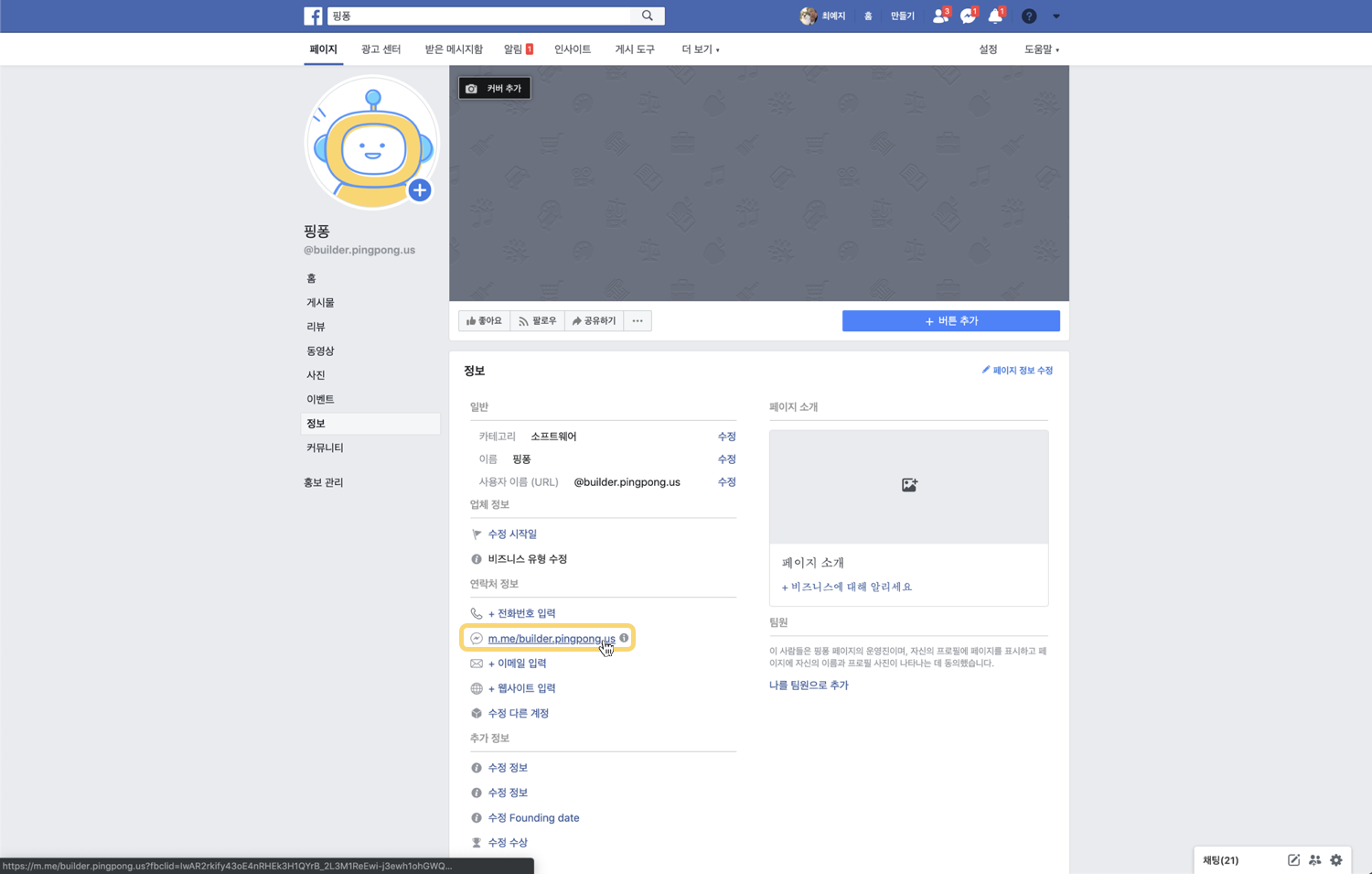Click the 팔로우 follow button
Screen dimensions: 1372x874
tap(538, 321)
